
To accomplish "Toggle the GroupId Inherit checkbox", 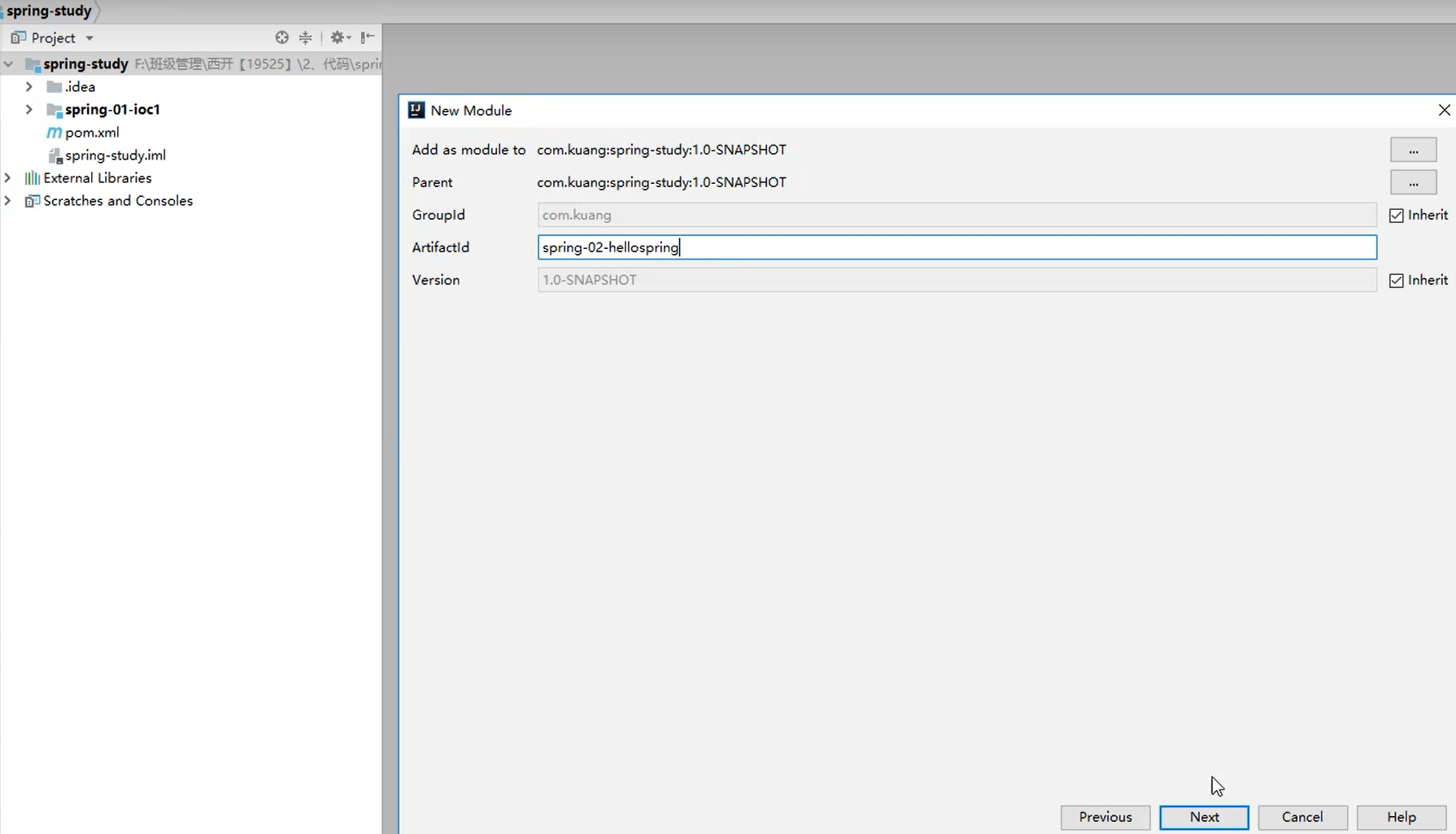I will coord(1397,215).
